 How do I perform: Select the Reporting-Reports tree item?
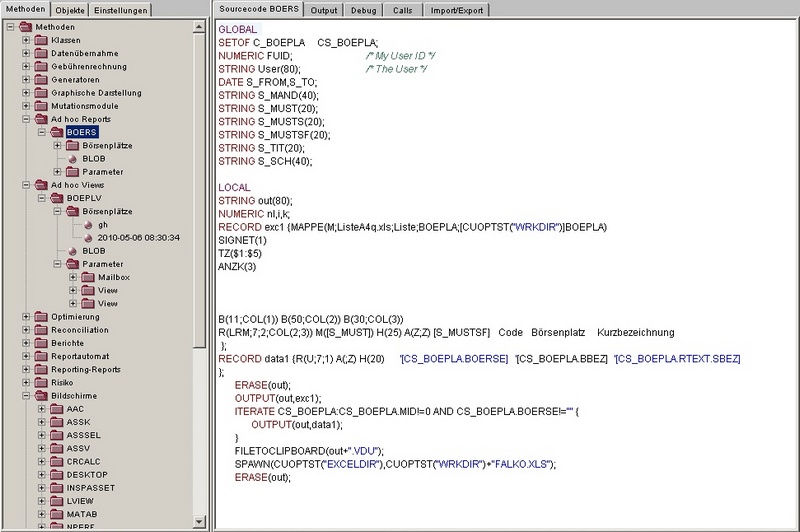(87, 369)
